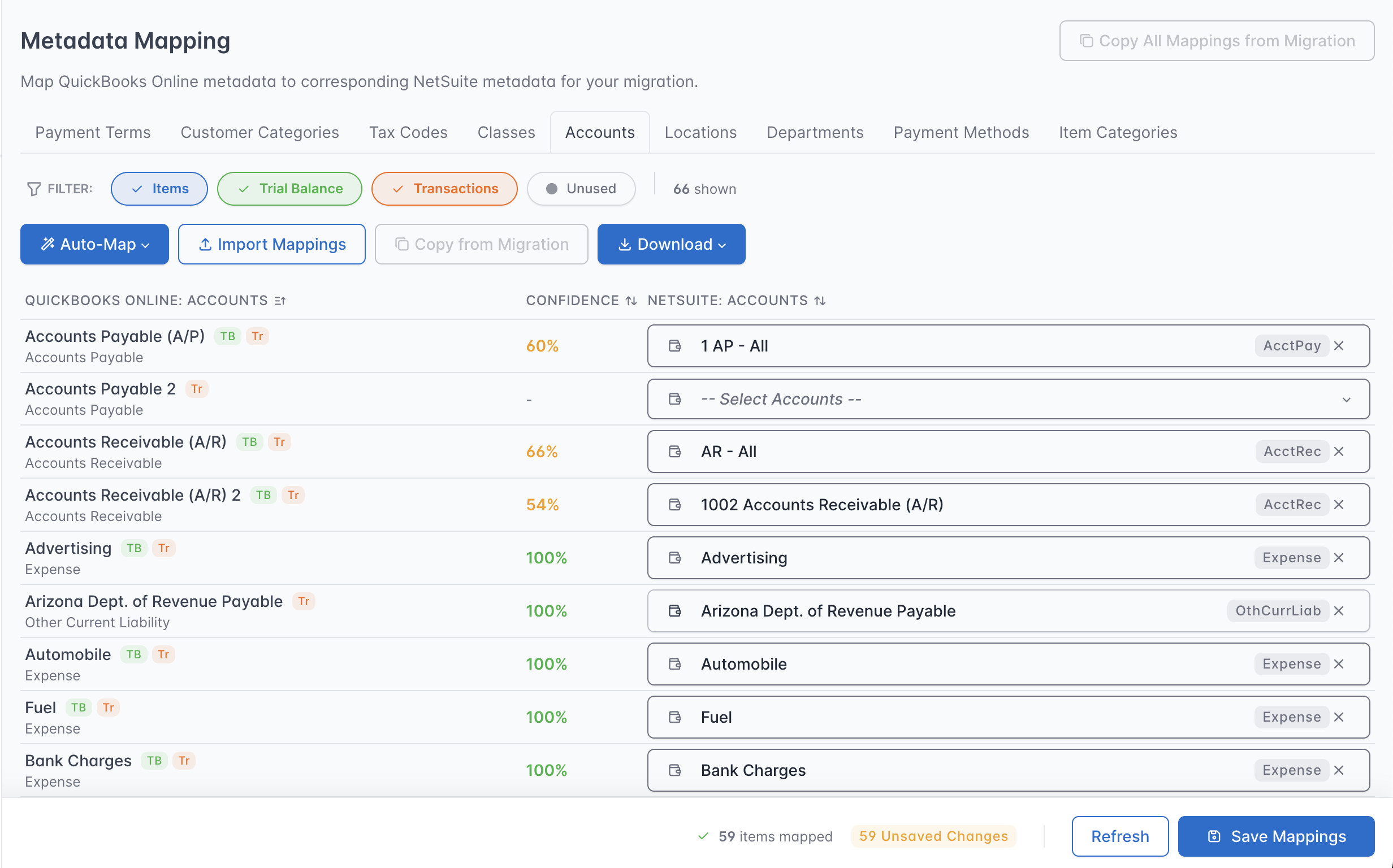Open the 1 AP - All account selector

click(1009, 346)
